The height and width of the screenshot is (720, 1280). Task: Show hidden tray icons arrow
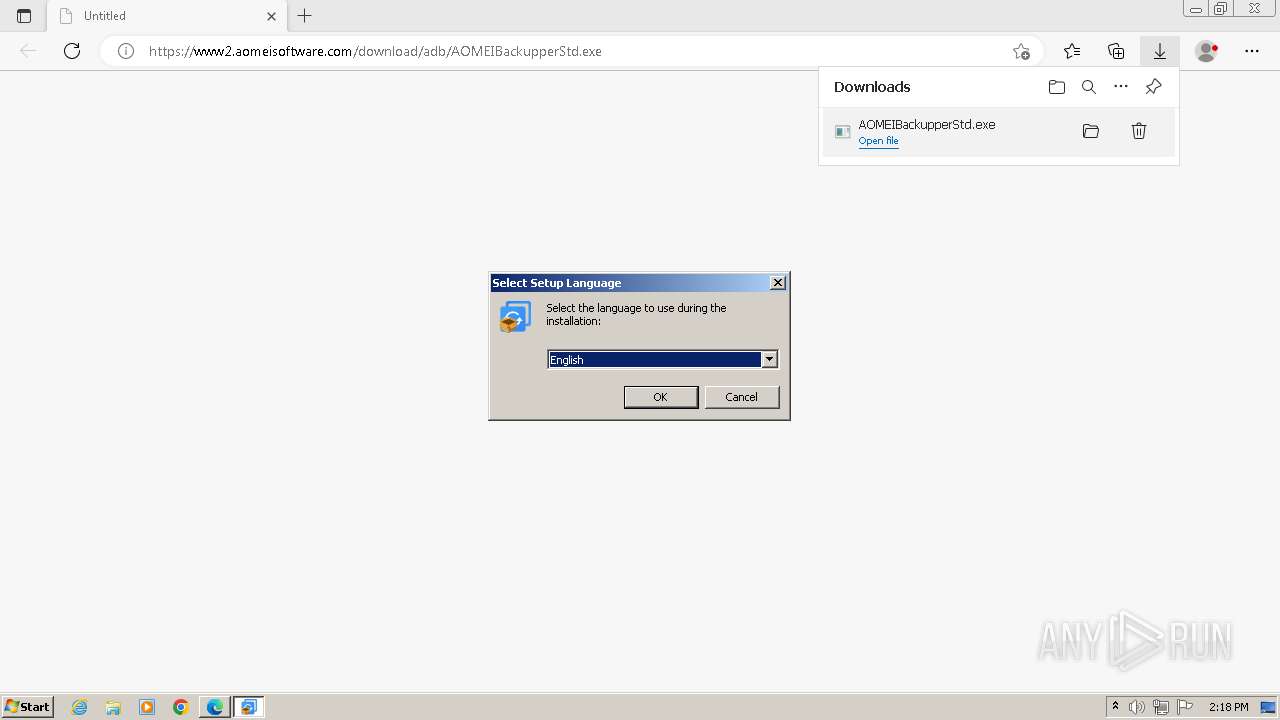[x=1115, y=707]
